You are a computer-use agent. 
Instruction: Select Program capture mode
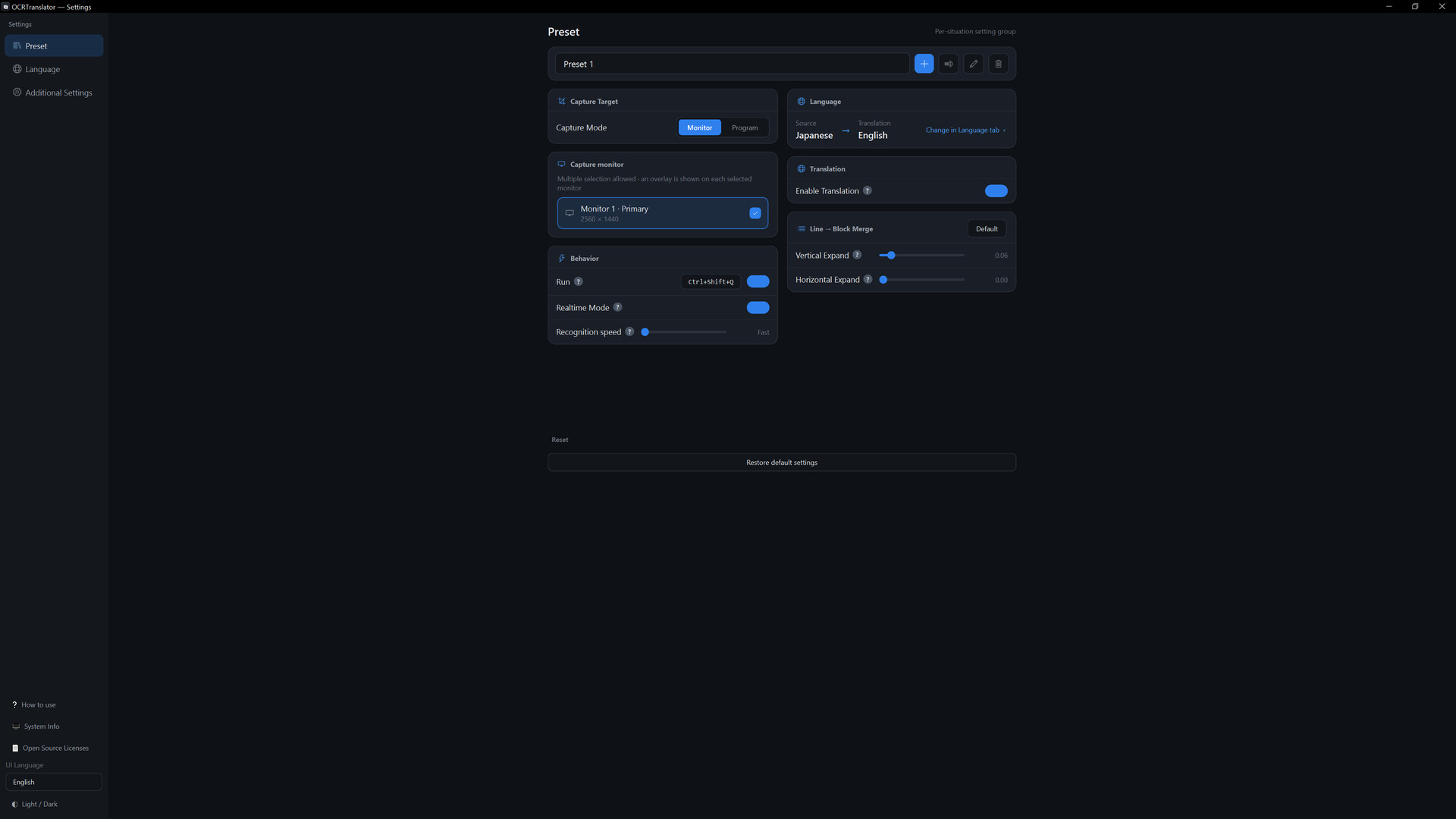745,127
